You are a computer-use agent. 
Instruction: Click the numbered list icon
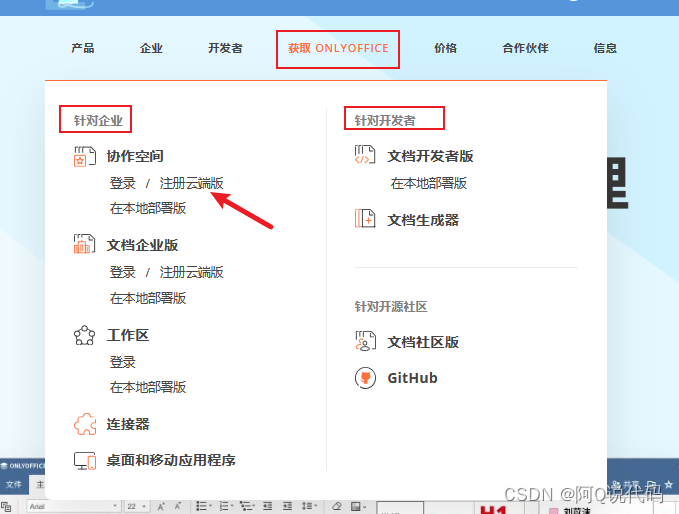226,506
